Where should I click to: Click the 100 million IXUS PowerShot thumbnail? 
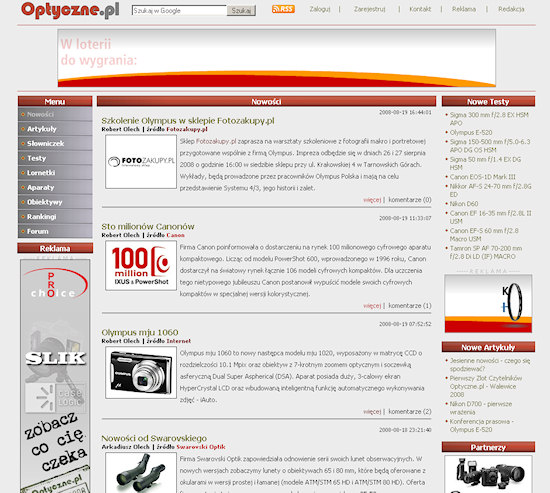[x=141, y=266]
